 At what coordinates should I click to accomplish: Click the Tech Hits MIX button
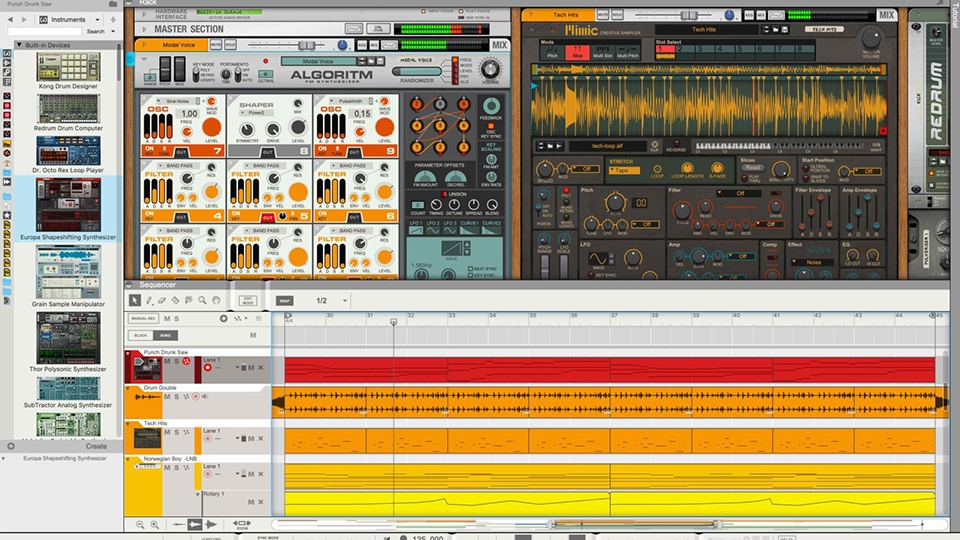point(886,15)
